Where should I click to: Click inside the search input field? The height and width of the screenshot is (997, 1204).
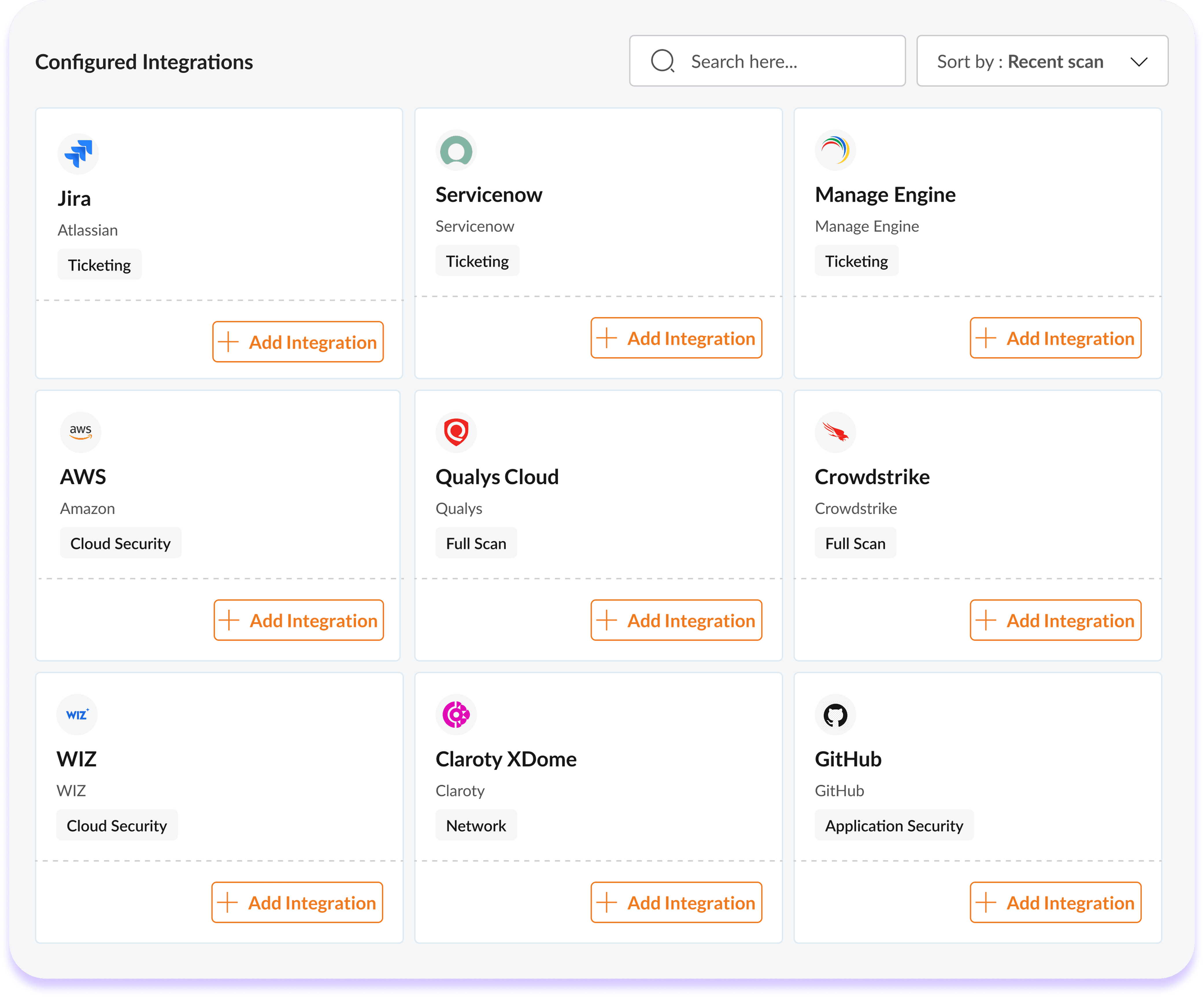(x=763, y=61)
